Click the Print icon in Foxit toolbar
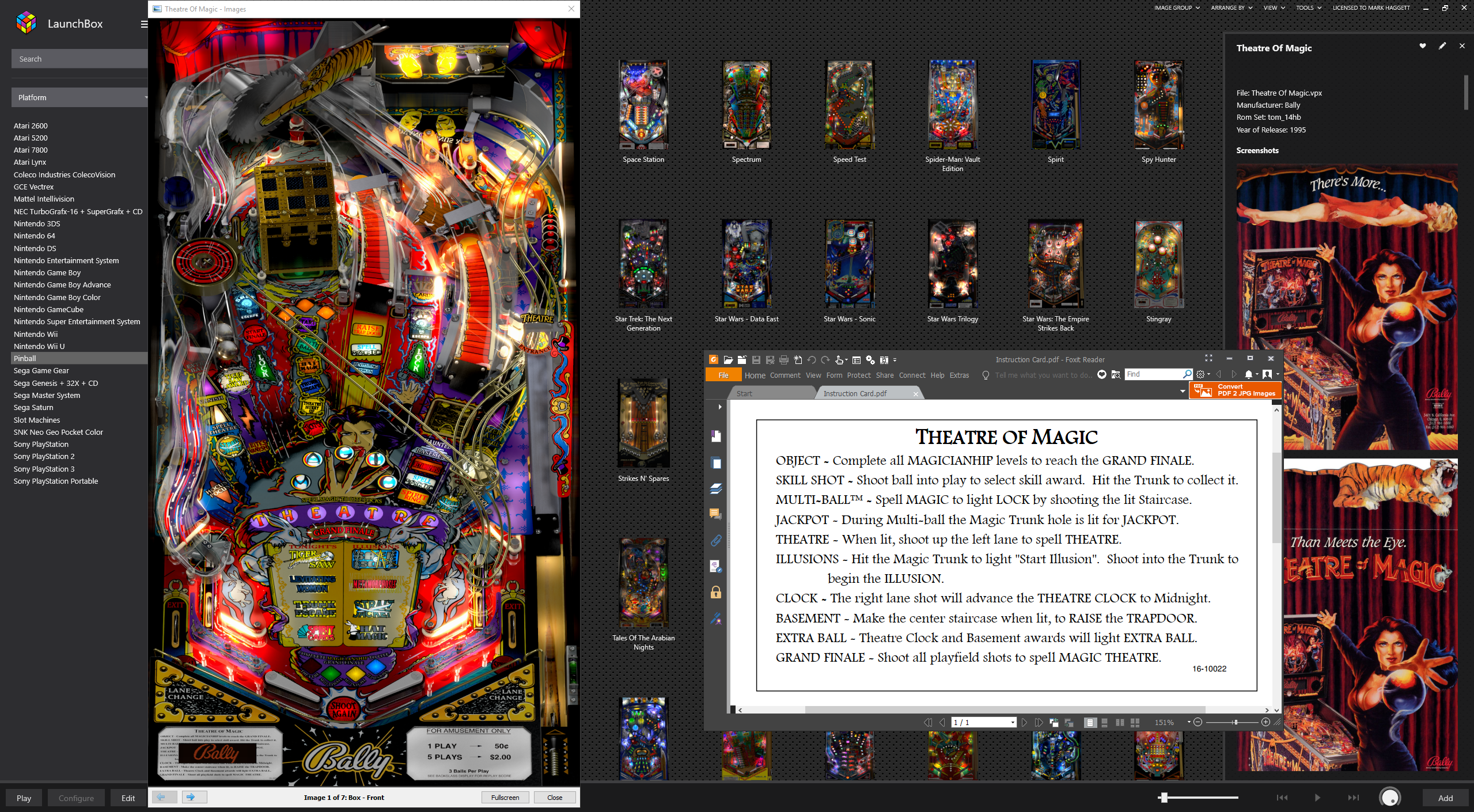Viewport: 1474px width, 812px height. [784, 360]
